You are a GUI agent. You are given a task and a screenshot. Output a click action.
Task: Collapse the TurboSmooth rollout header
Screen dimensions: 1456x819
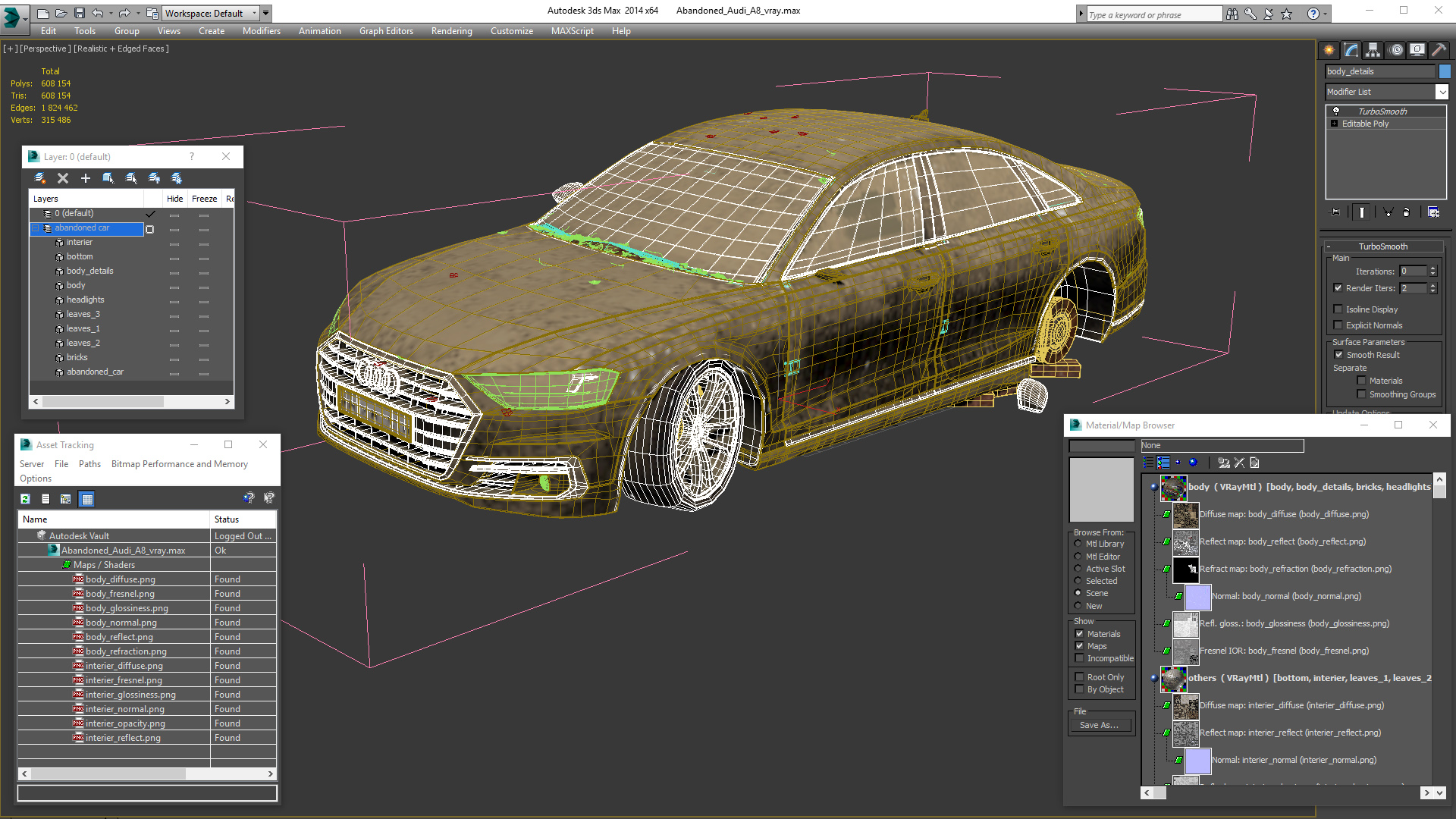[x=1383, y=246]
